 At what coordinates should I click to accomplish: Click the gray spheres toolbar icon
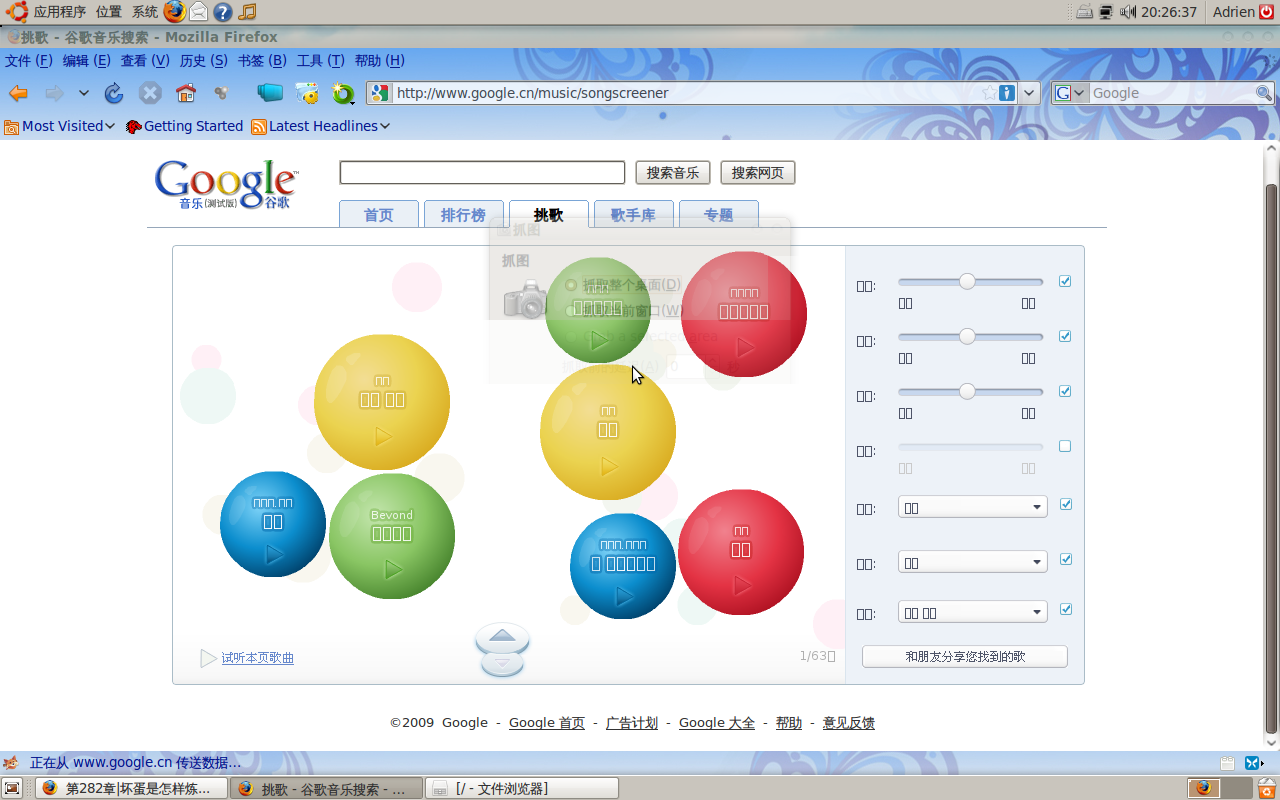(x=221, y=93)
